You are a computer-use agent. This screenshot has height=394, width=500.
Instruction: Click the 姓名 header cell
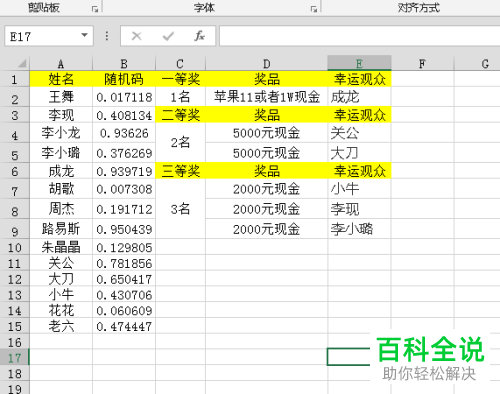[x=61, y=79]
